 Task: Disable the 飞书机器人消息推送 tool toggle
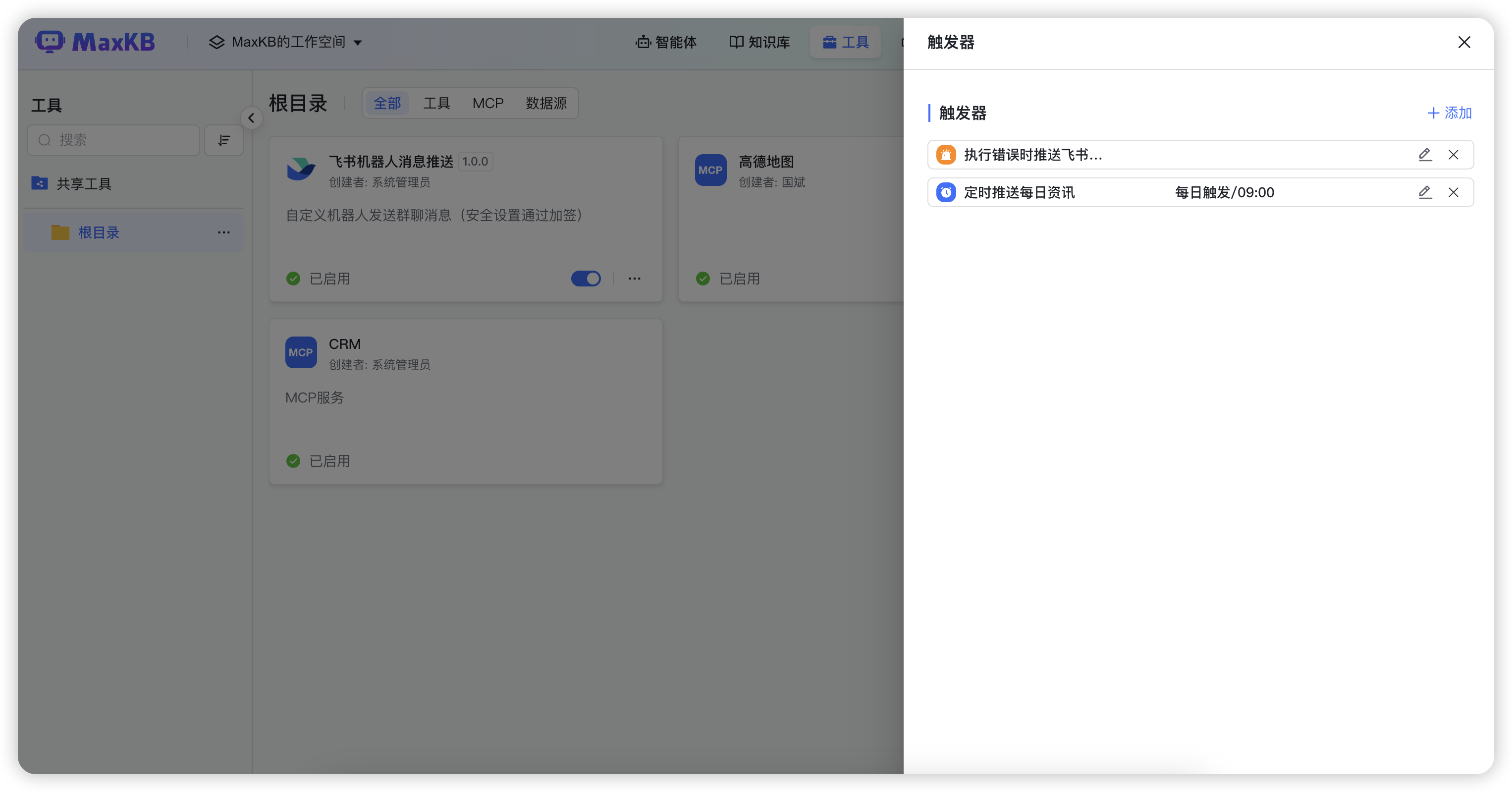click(x=585, y=278)
